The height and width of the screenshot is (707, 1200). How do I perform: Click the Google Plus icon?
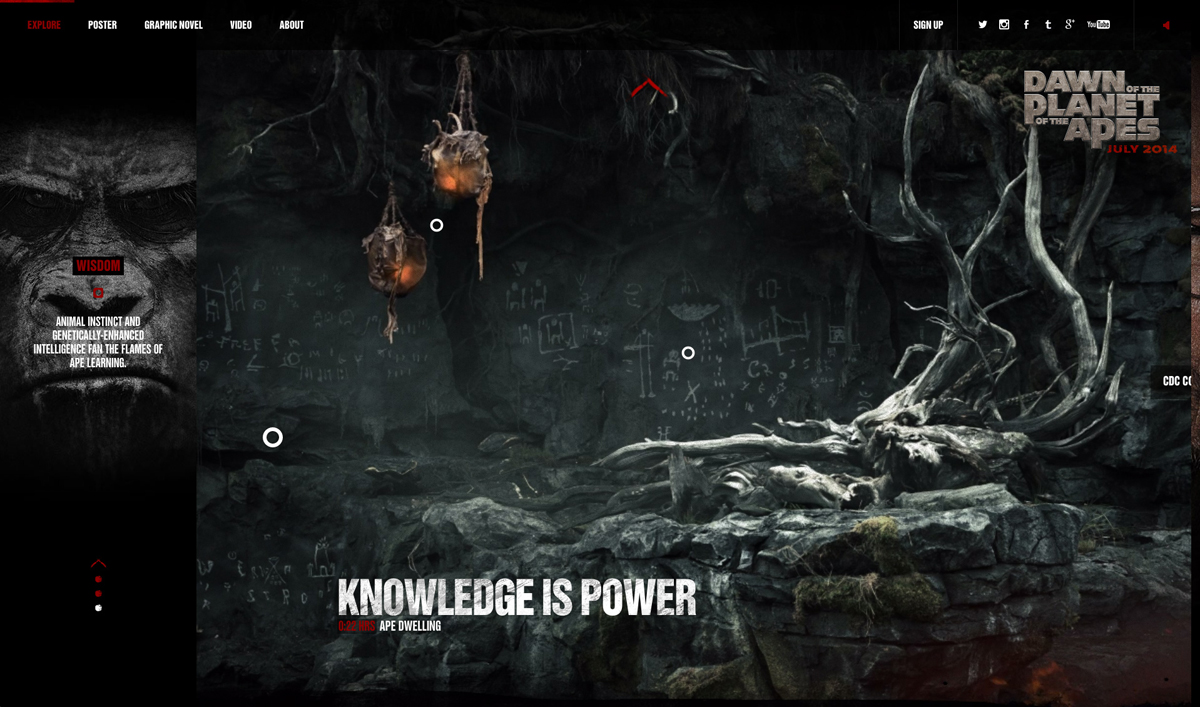tap(1070, 24)
